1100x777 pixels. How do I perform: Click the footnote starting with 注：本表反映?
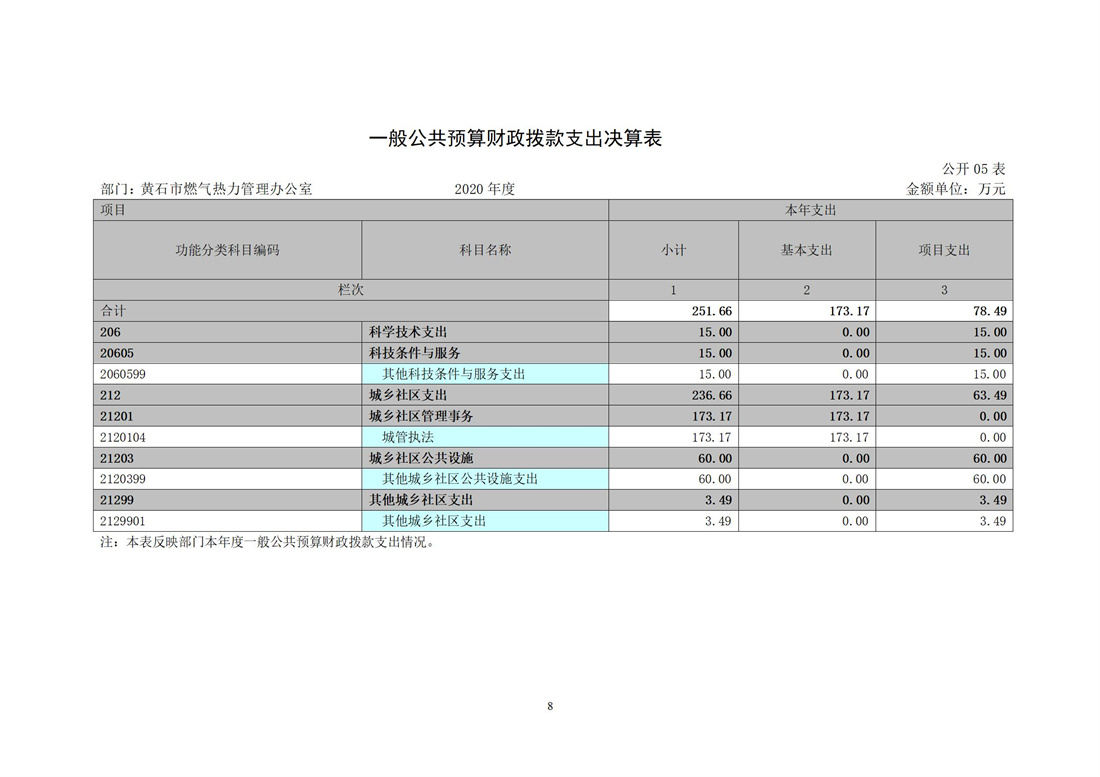click(x=268, y=542)
